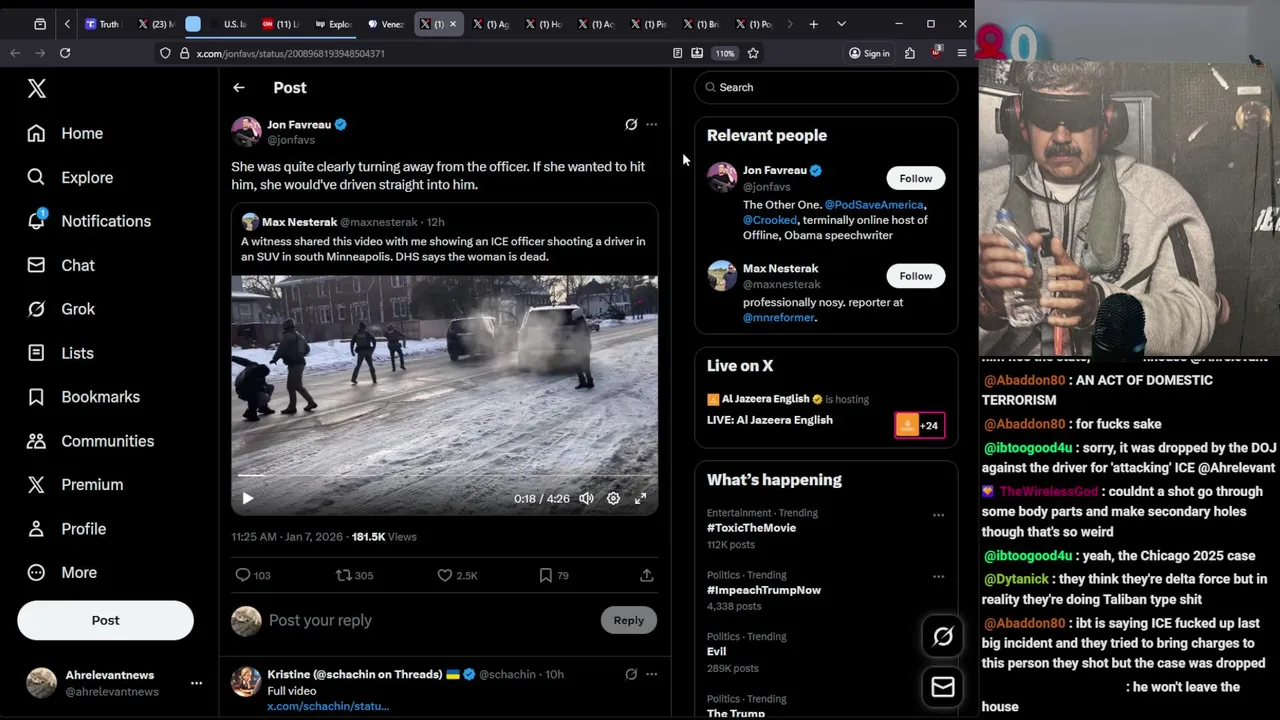Reload the page in browser toolbar
The height and width of the screenshot is (720, 1280).
(x=65, y=53)
